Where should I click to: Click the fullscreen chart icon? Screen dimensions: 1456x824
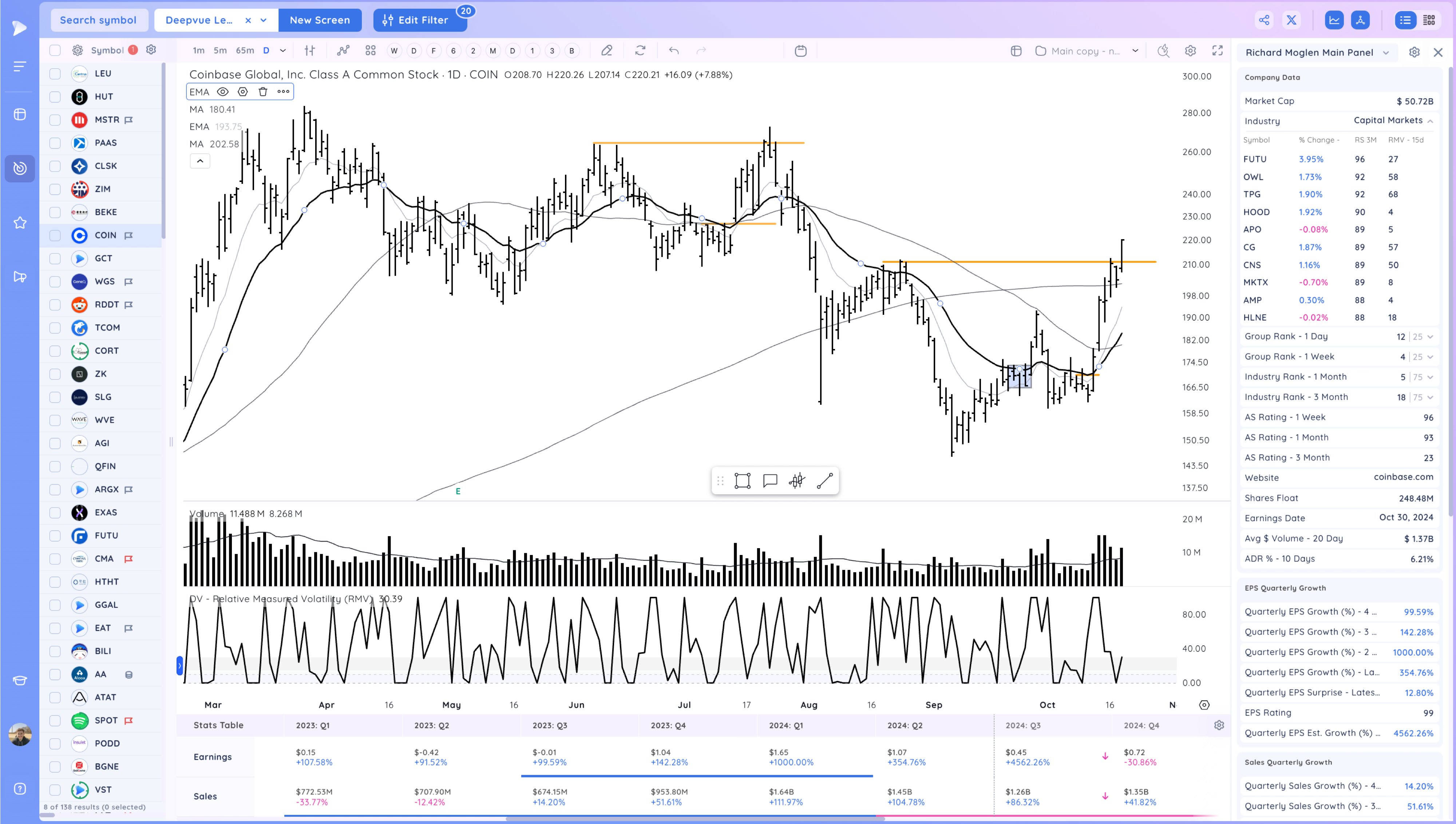1217,51
